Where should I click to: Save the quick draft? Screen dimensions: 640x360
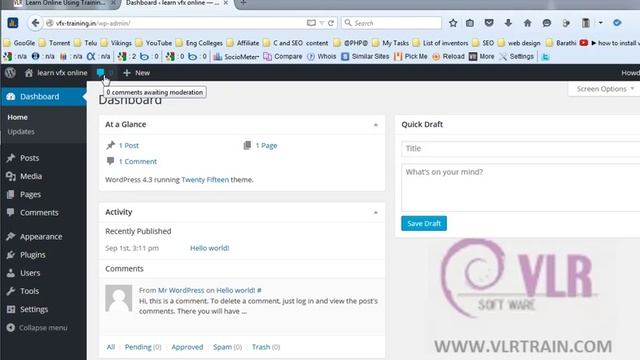tap(424, 223)
